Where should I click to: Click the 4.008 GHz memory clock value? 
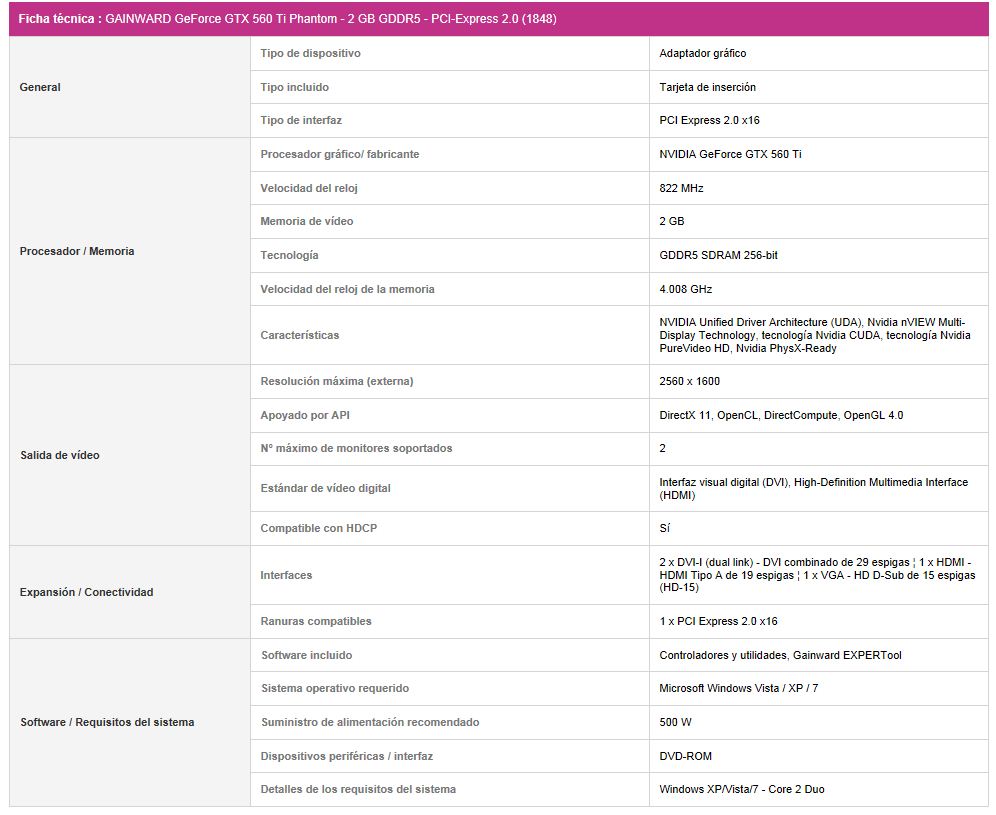click(686, 289)
